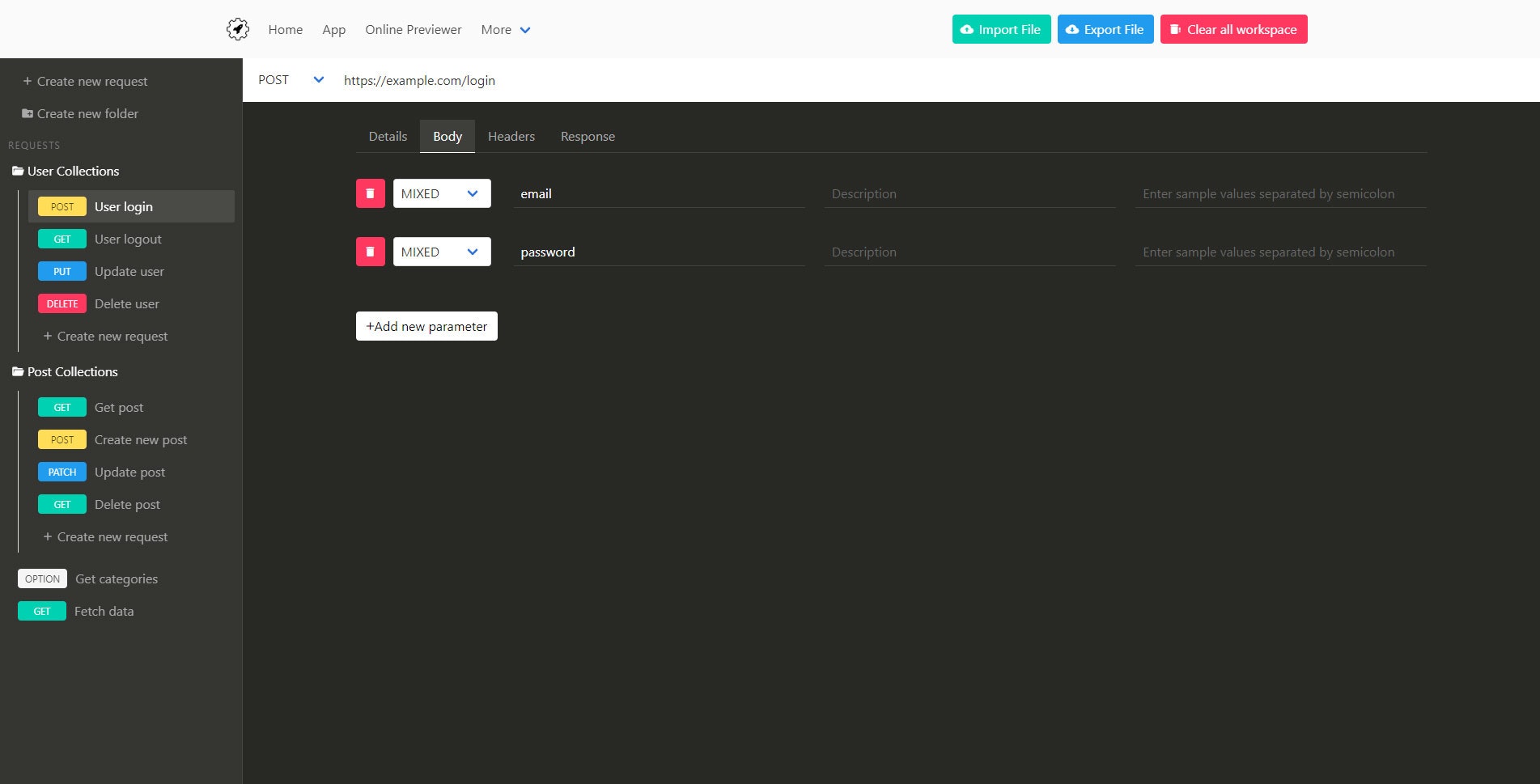Select the PATCH badge on Update post
The image size is (1540, 784).
(62, 472)
